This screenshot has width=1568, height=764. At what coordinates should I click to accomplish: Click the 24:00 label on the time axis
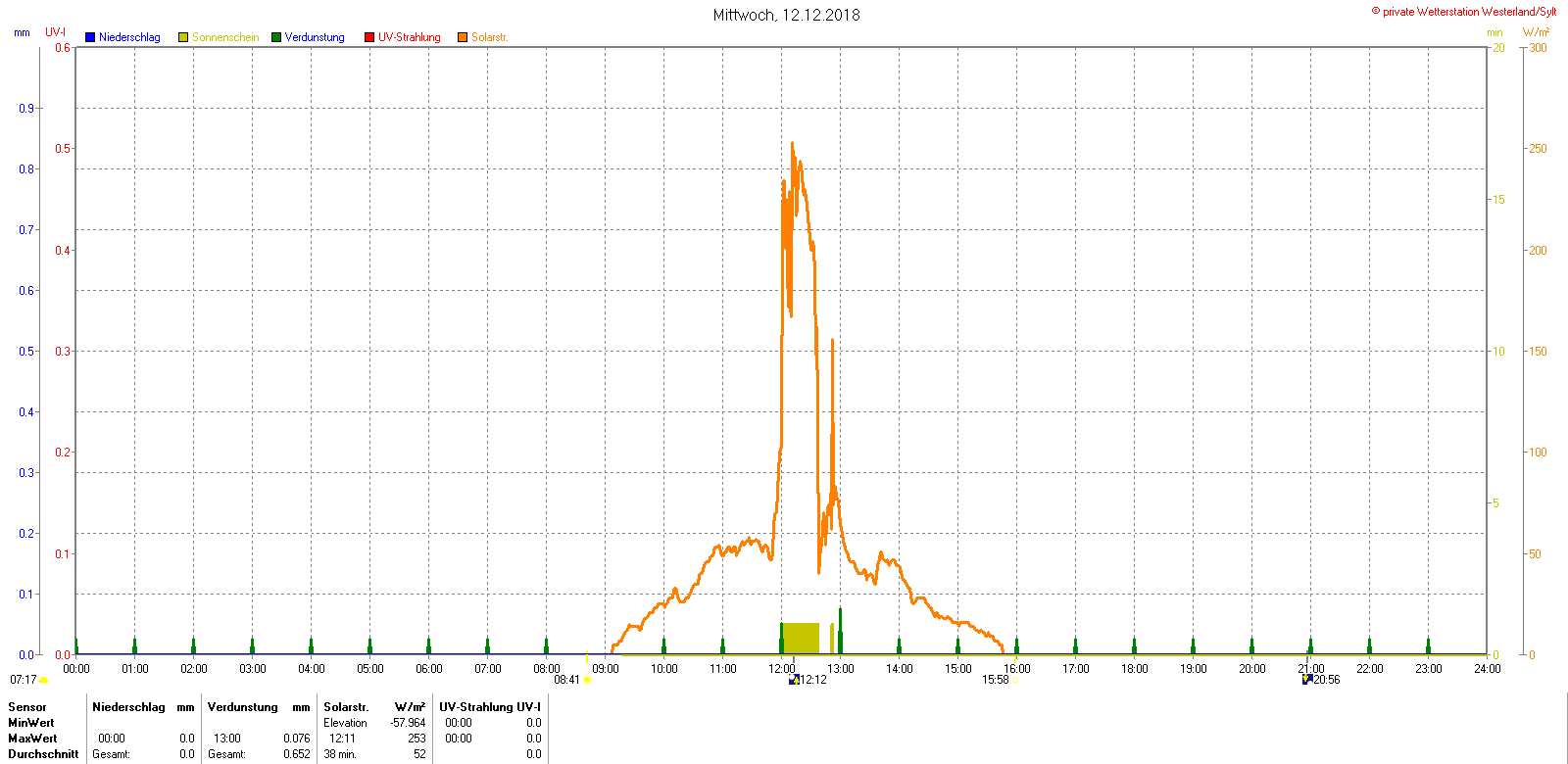pos(1488,669)
